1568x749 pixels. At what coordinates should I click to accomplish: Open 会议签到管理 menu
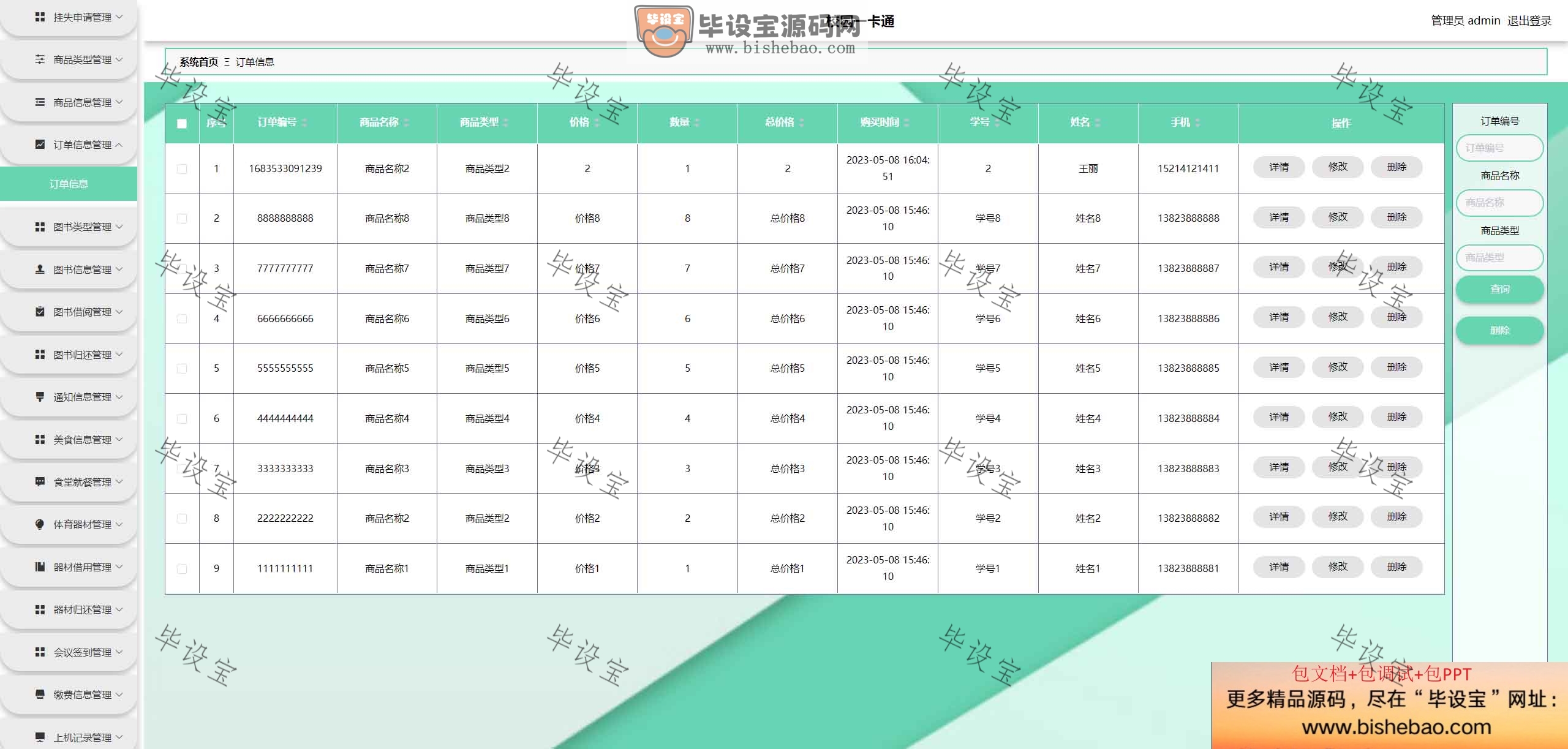69,652
